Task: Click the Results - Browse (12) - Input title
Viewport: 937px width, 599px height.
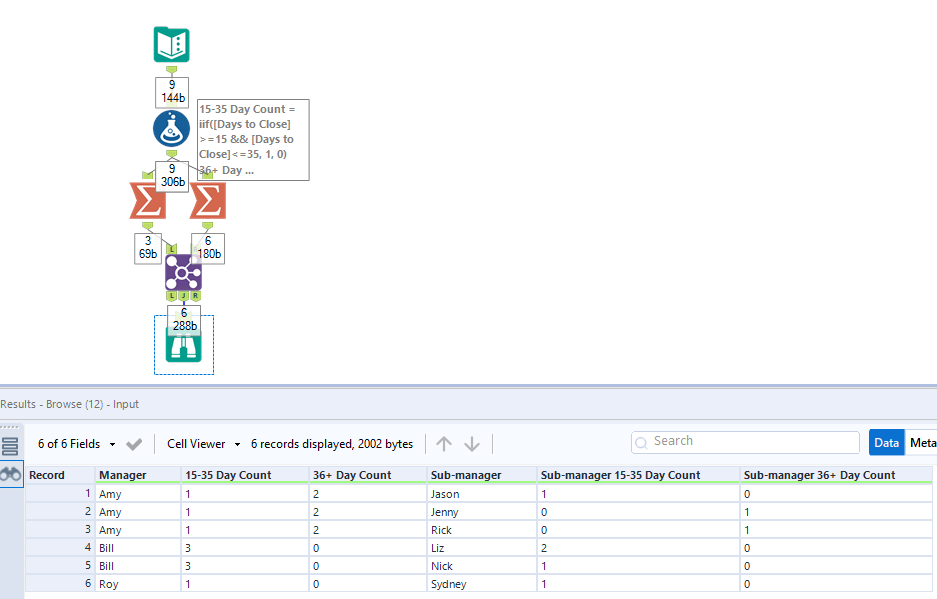Action: click(x=69, y=404)
